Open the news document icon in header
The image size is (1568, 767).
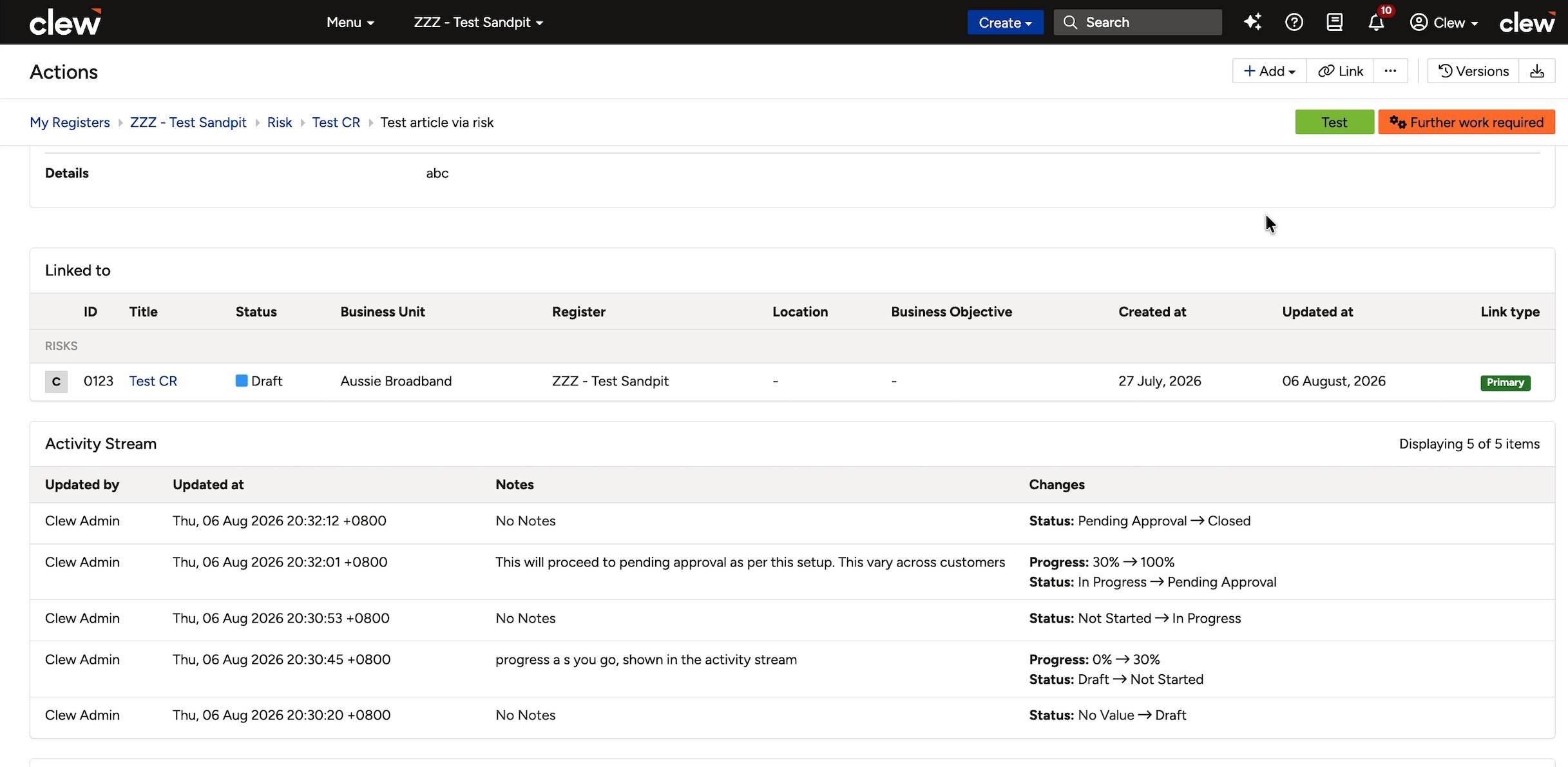click(1335, 23)
